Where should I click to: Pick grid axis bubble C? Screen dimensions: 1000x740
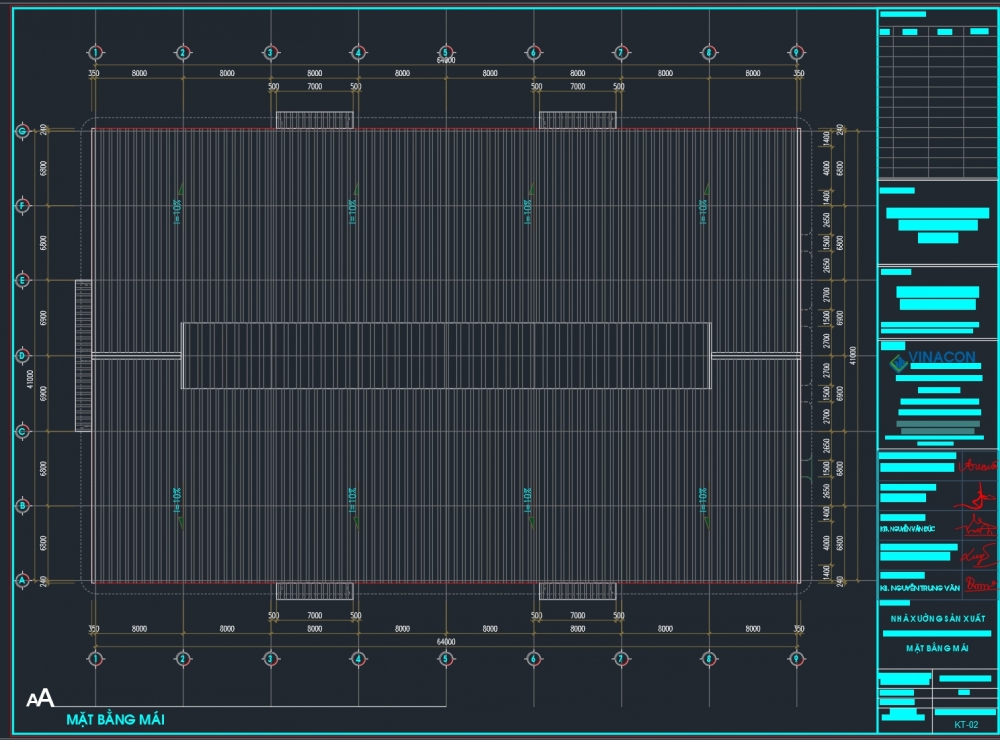[21, 431]
